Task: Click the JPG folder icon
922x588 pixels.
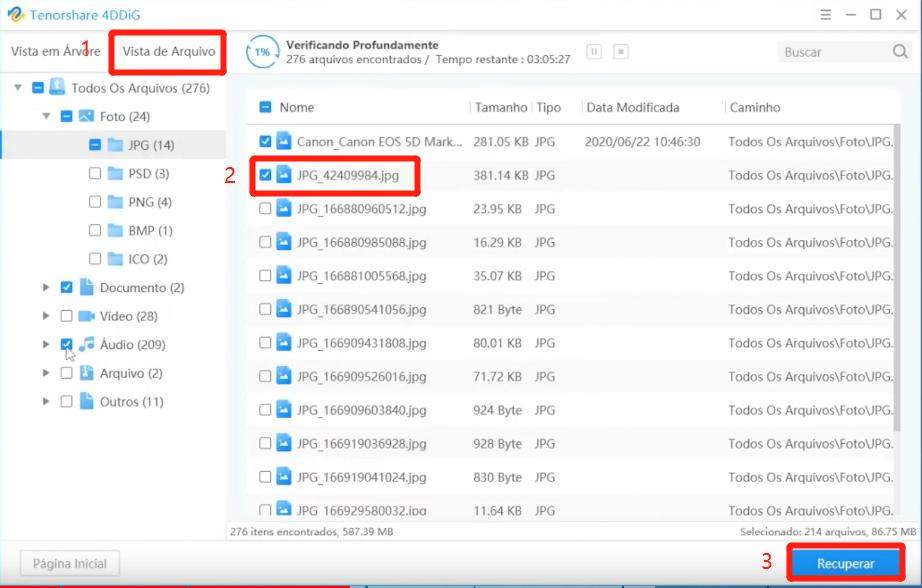Action: (115, 145)
